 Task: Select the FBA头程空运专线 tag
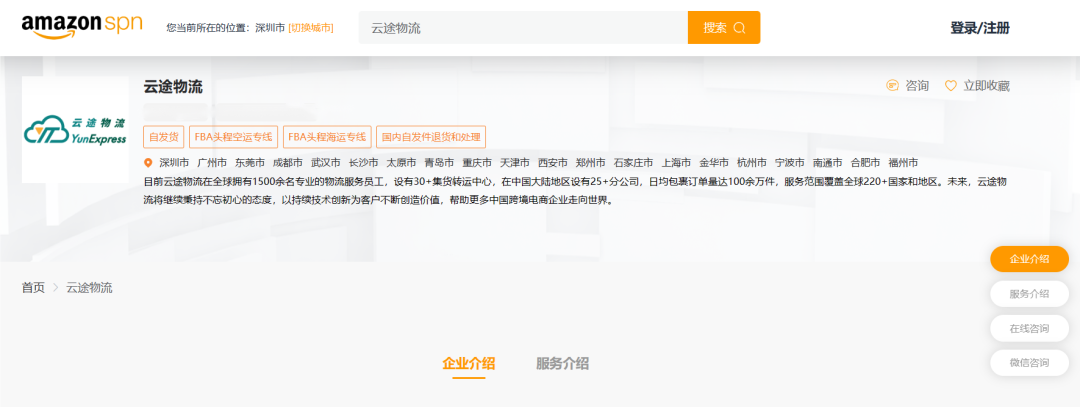coord(233,136)
